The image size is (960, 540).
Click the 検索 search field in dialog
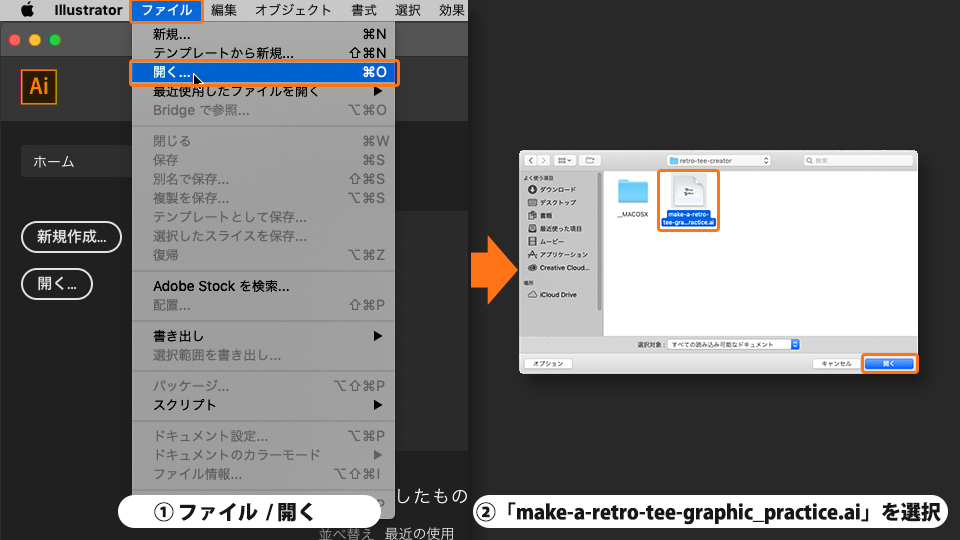858,160
